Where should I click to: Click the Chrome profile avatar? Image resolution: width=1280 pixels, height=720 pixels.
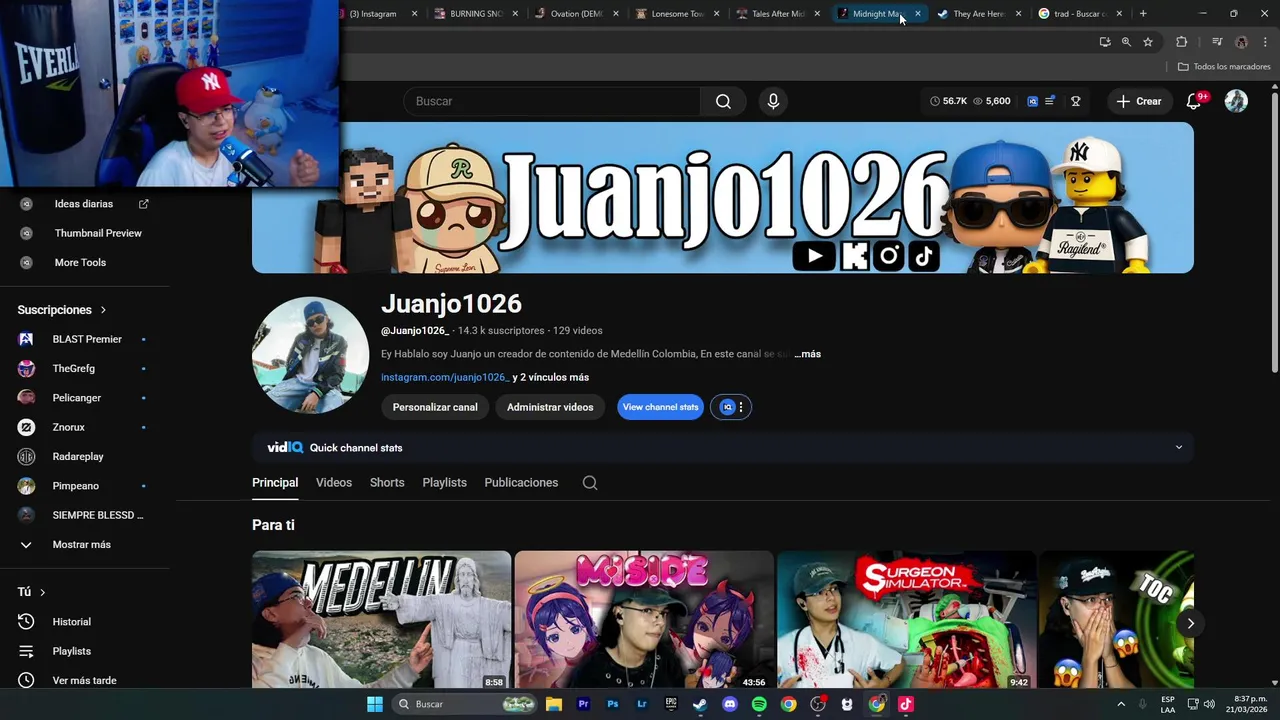click(1241, 42)
